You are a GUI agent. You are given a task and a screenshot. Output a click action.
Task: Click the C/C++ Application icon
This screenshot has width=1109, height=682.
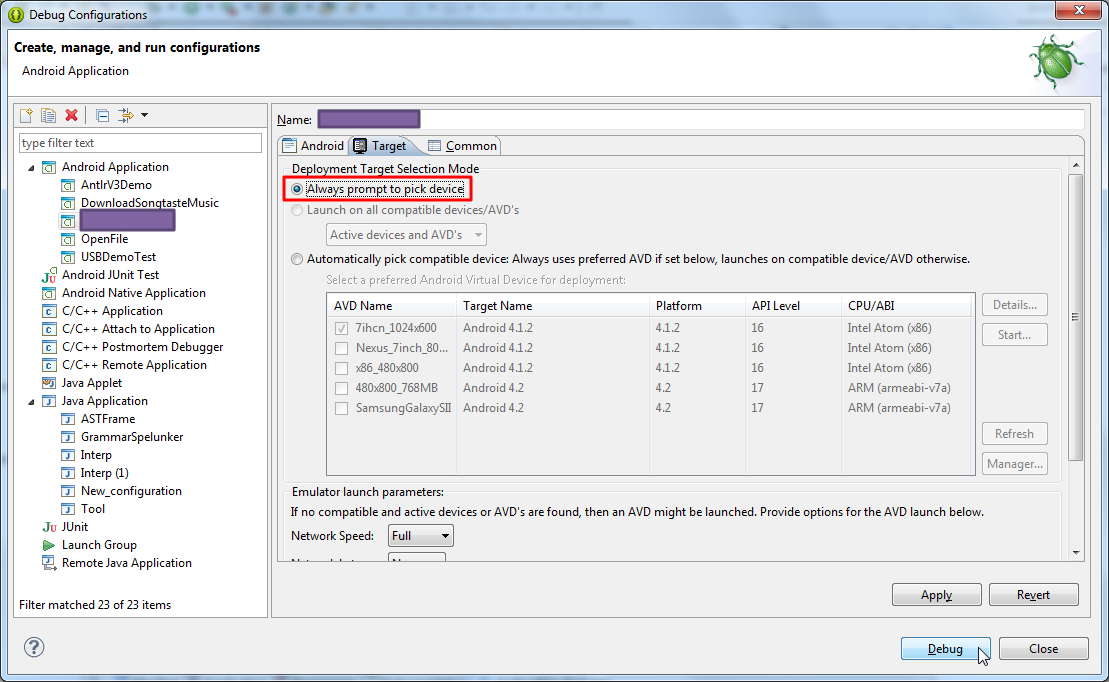click(x=49, y=311)
